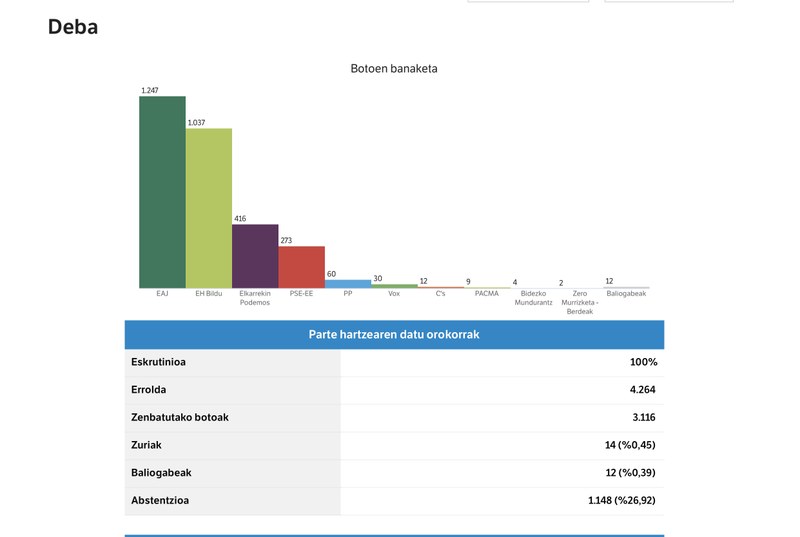The height and width of the screenshot is (537, 800).
Task: Click the Parte hartzearen datu orokorrak header
Action: click(393, 334)
